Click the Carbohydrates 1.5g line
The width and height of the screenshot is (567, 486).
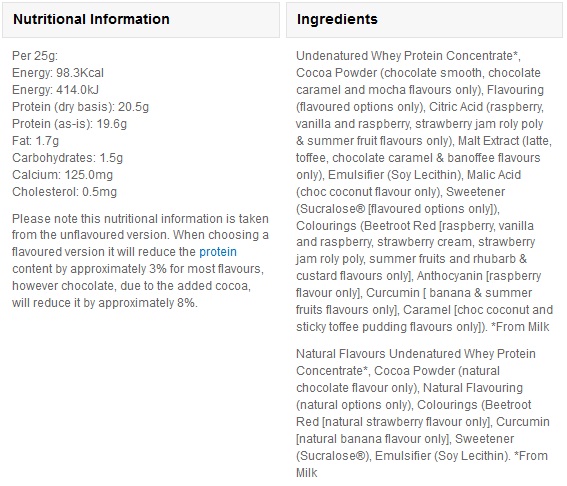pos(68,158)
